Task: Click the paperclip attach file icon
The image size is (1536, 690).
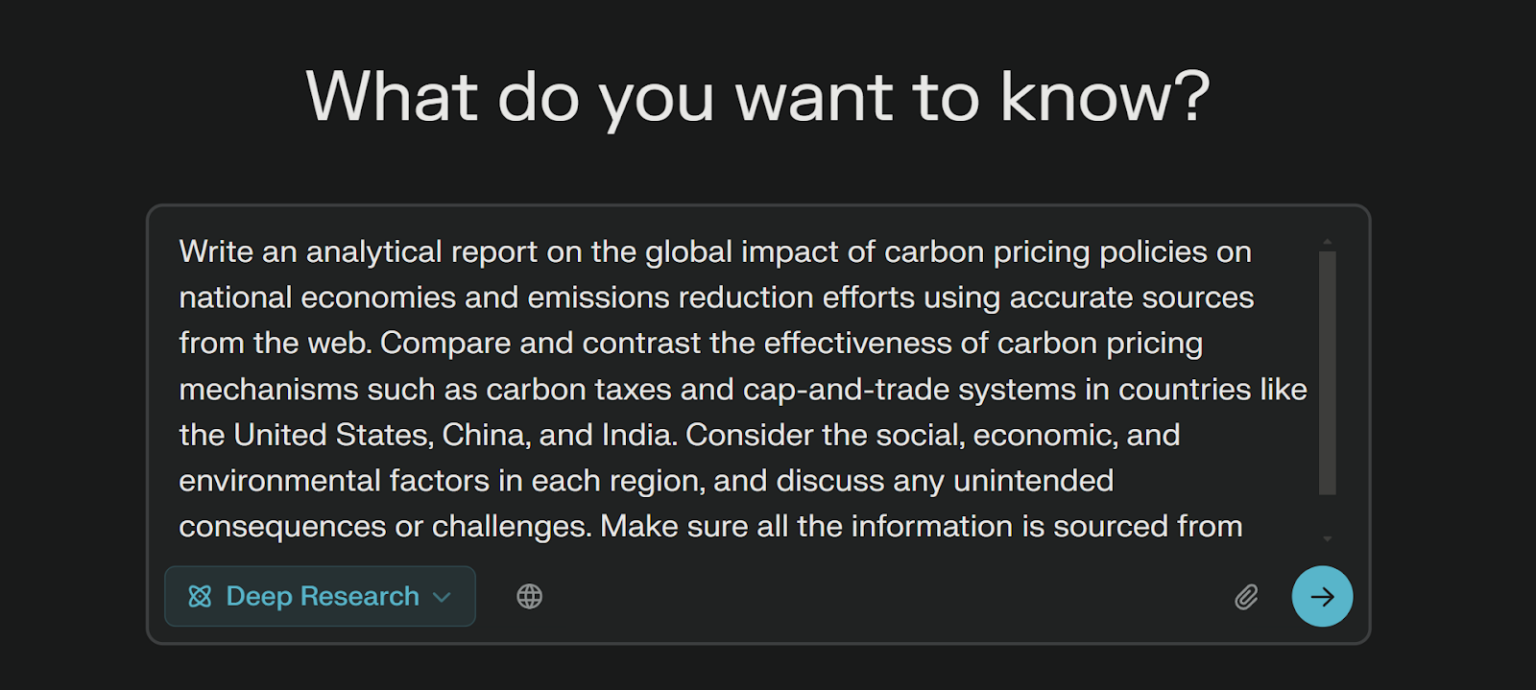Action: (1246, 597)
